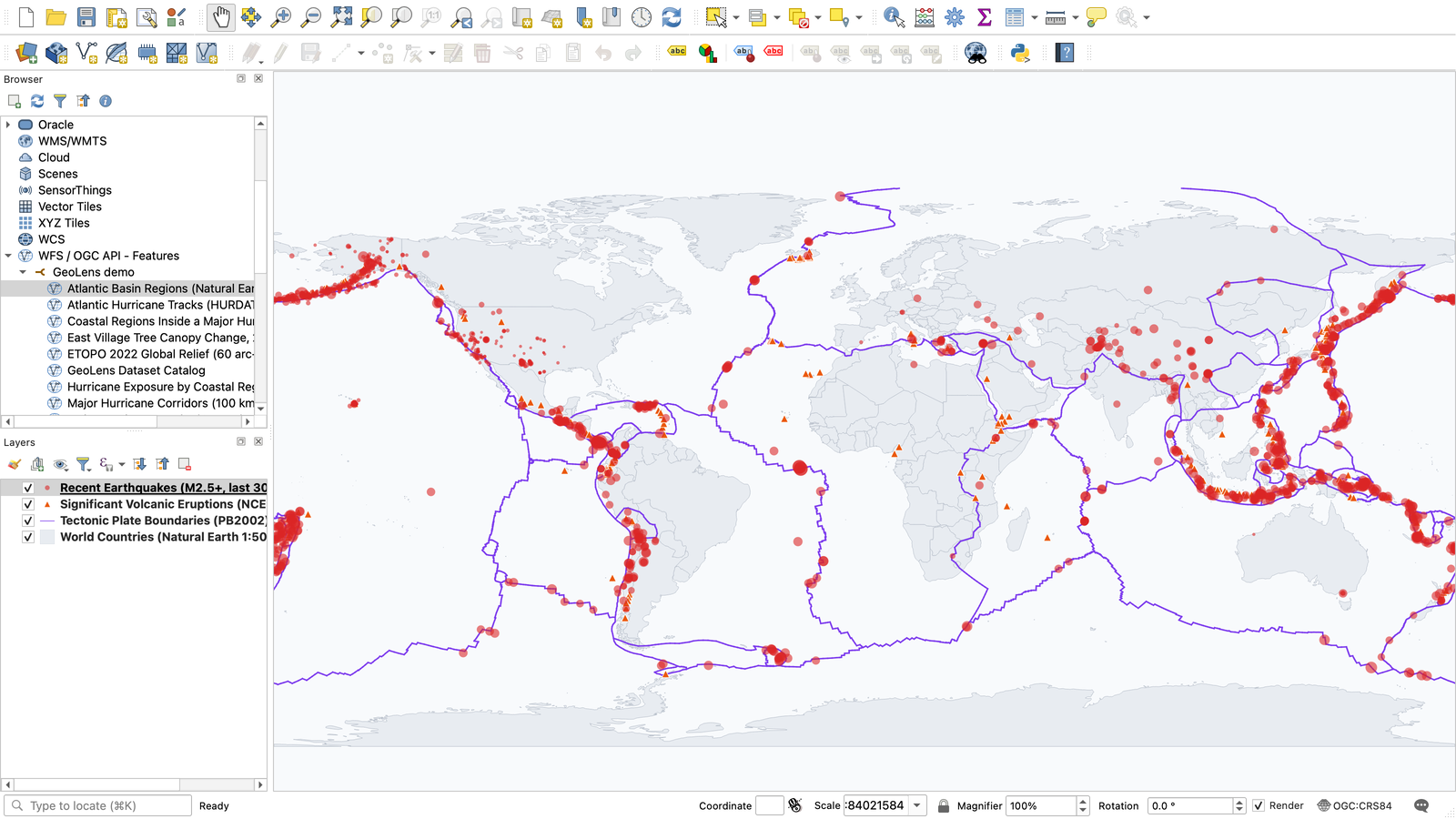Uncheck Recent Earthquakes layer visibility

[28, 488]
